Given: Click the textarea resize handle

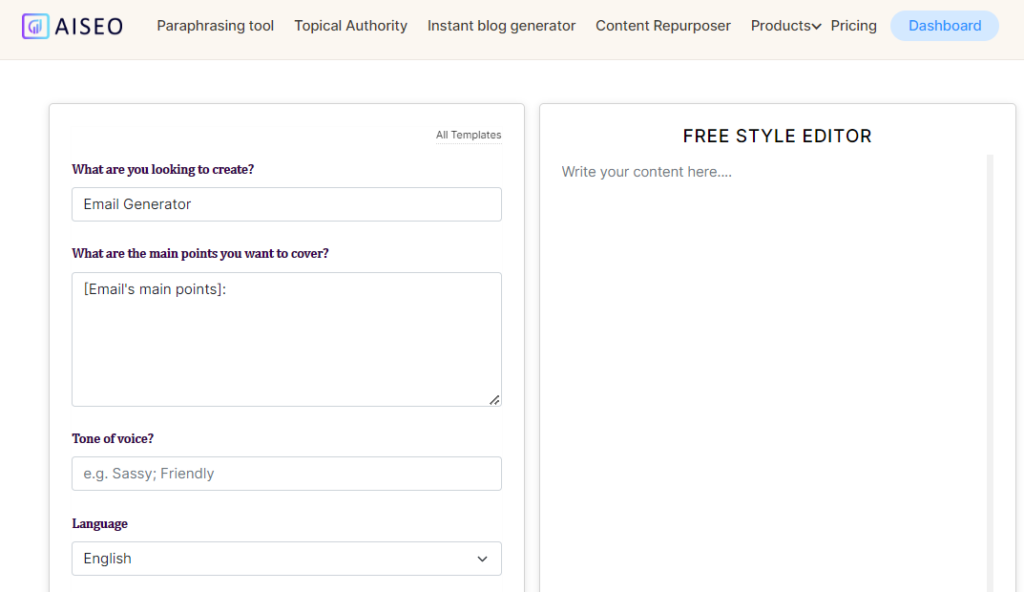Looking at the screenshot, I should click(x=494, y=399).
